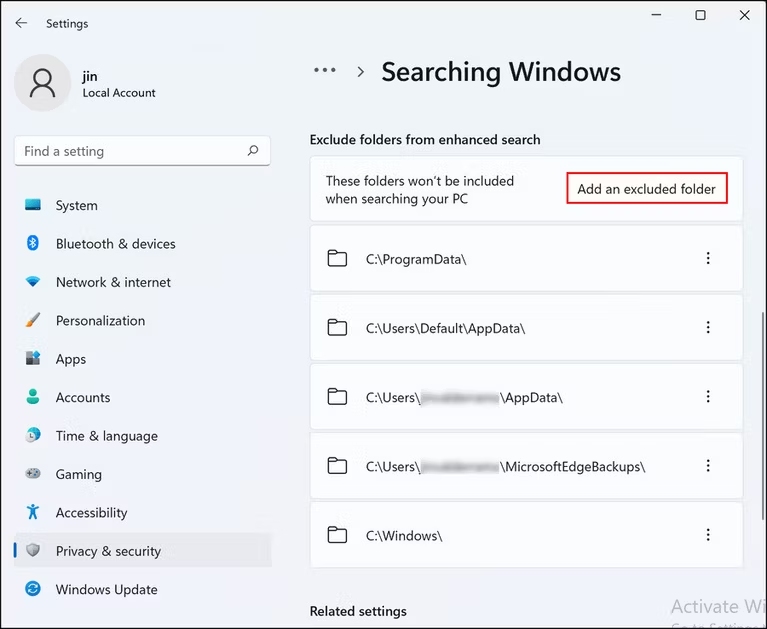Open more options for C:\ProgramData\
The image size is (767, 629).
(x=708, y=258)
